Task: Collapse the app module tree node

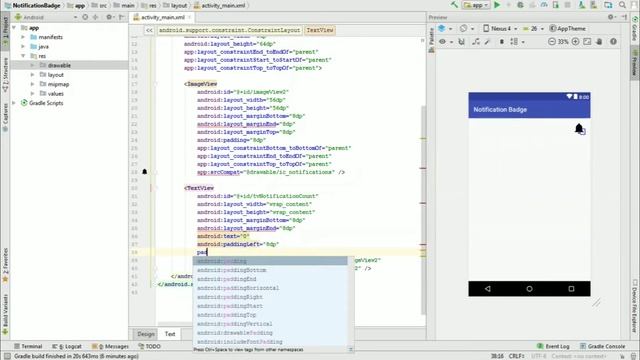Action: (14, 28)
